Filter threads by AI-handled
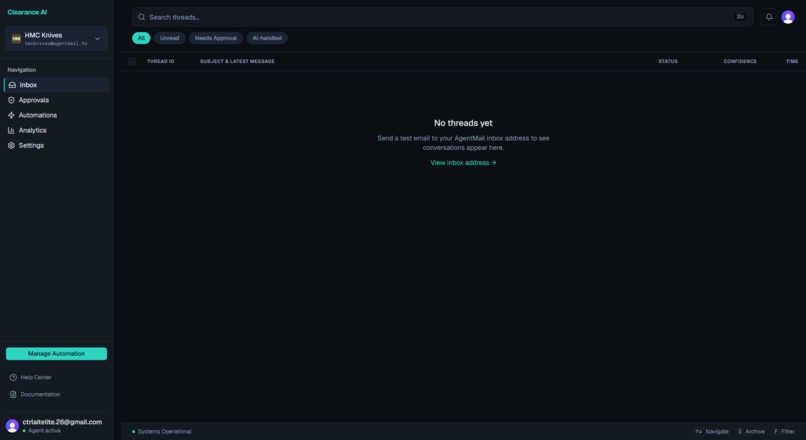This screenshot has width=806, height=440. pos(267,38)
